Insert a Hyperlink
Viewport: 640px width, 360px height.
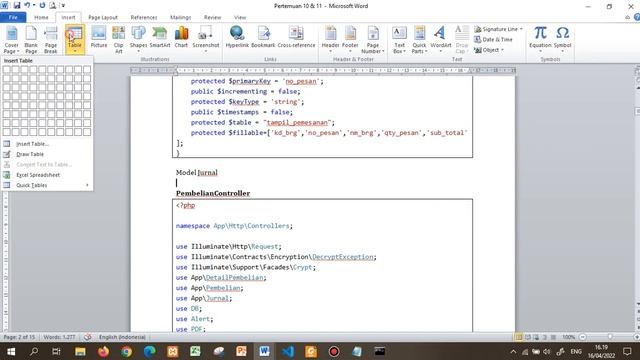[x=237, y=38]
